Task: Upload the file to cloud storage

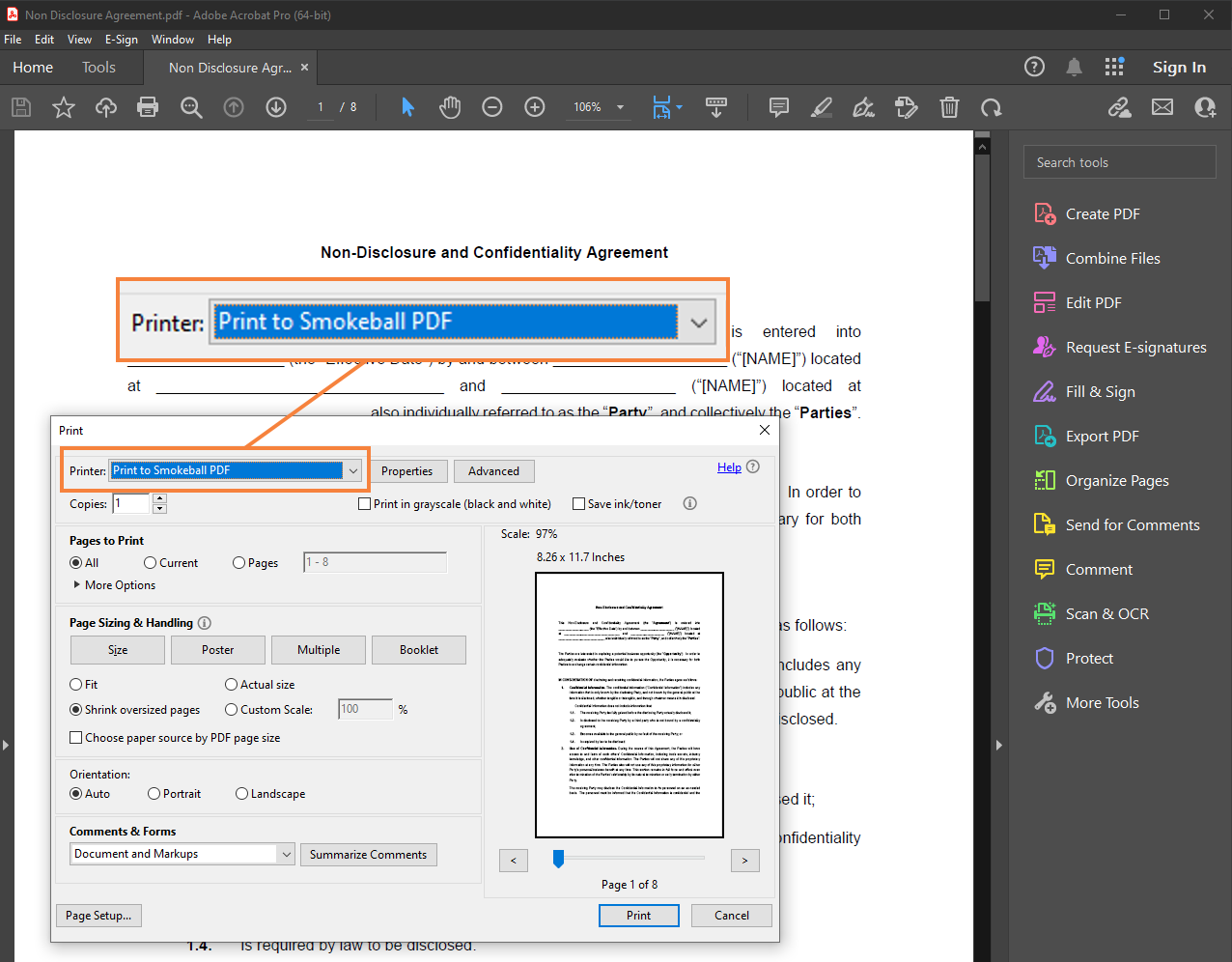Action: click(106, 107)
